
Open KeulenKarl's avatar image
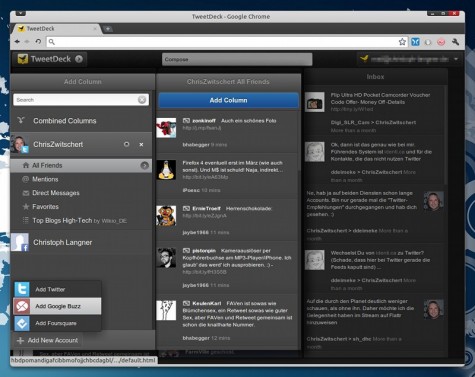click(x=166, y=310)
